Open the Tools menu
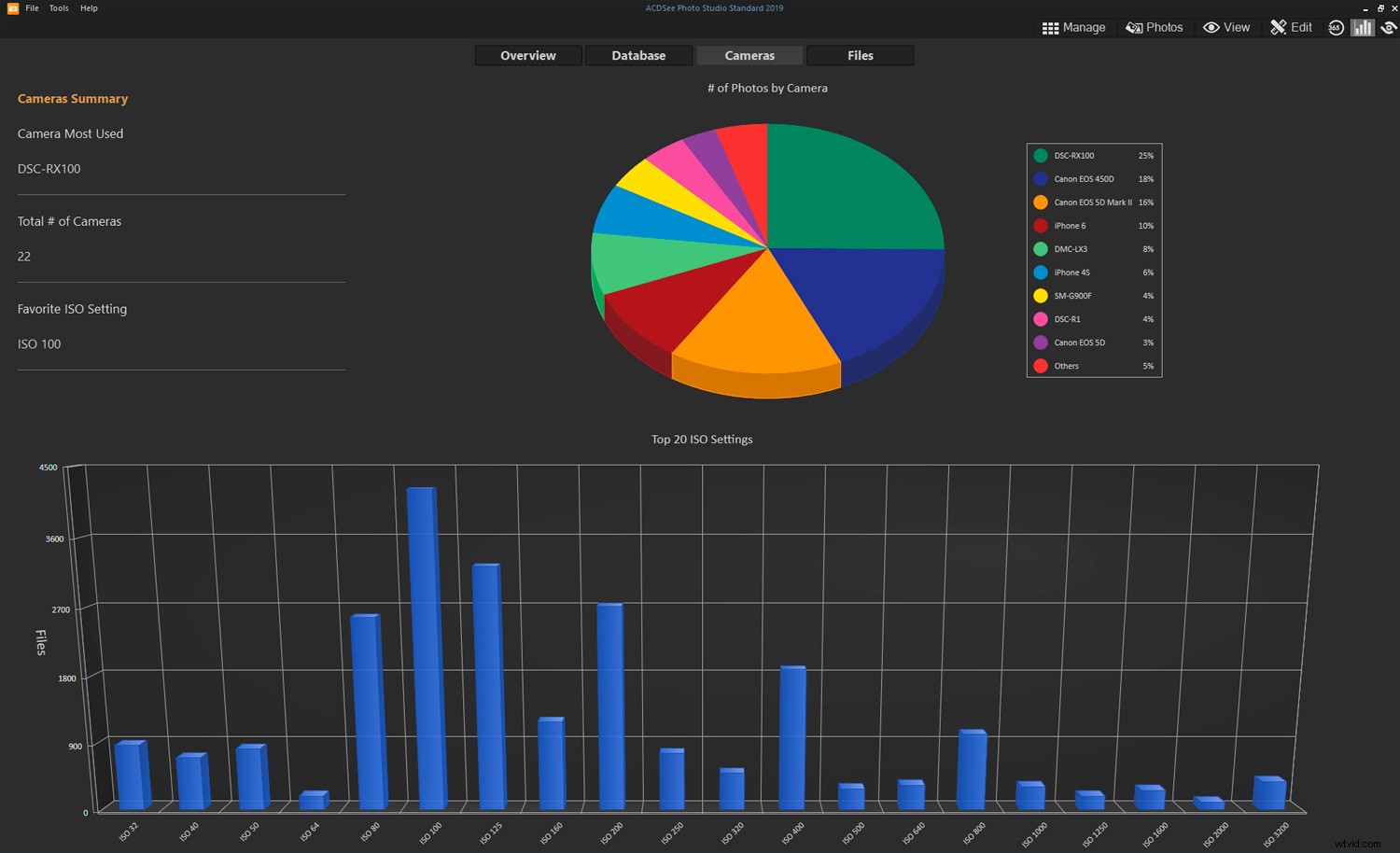Image resolution: width=1400 pixels, height=853 pixels. click(59, 8)
